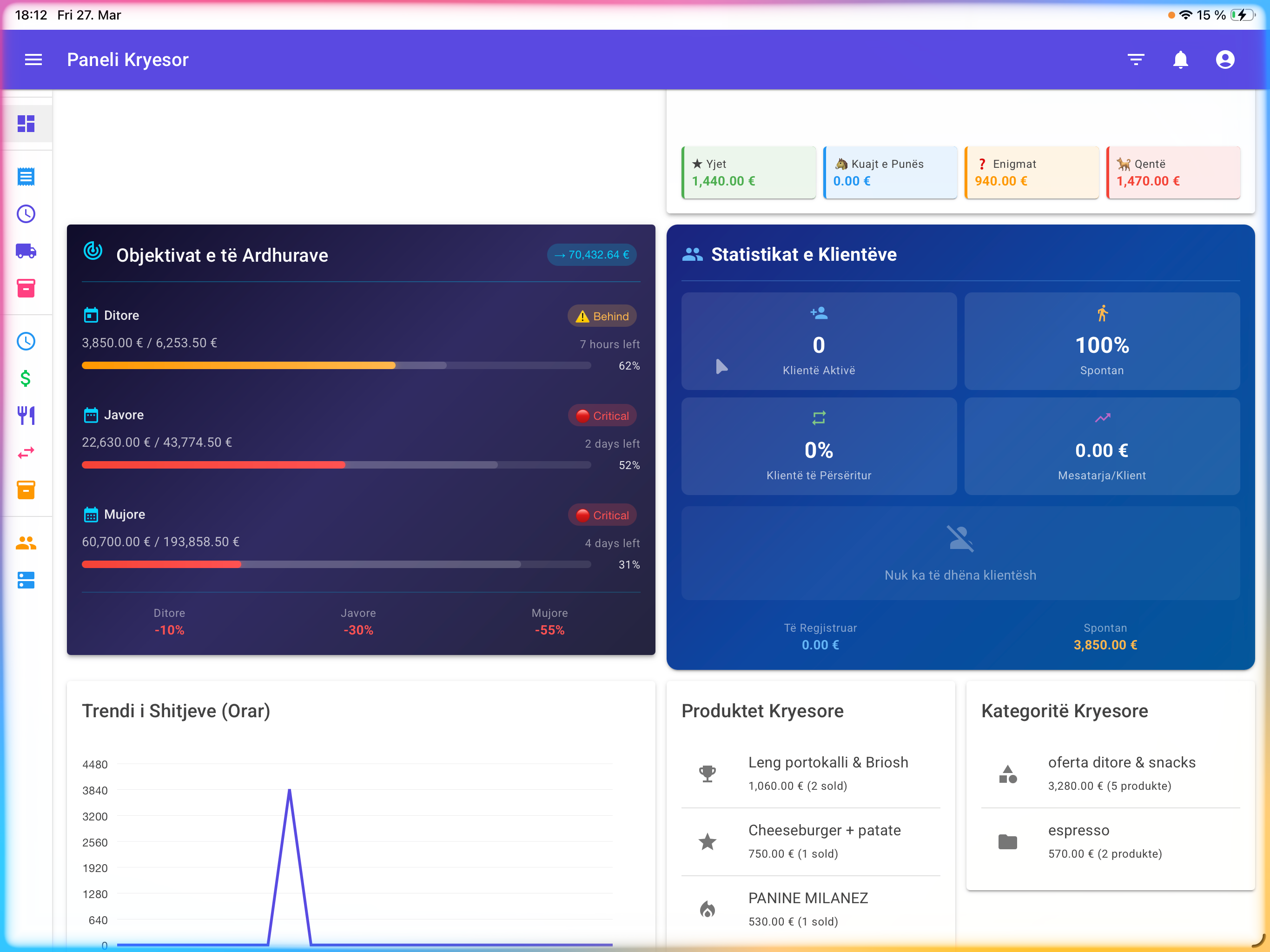1270x952 pixels.
Task: Click the 70,432.64 € projection chip
Action: click(592, 254)
